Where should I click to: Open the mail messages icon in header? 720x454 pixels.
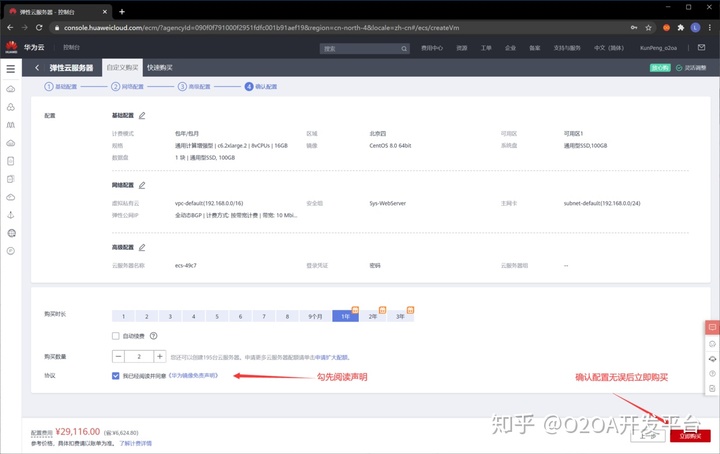coord(701,47)
